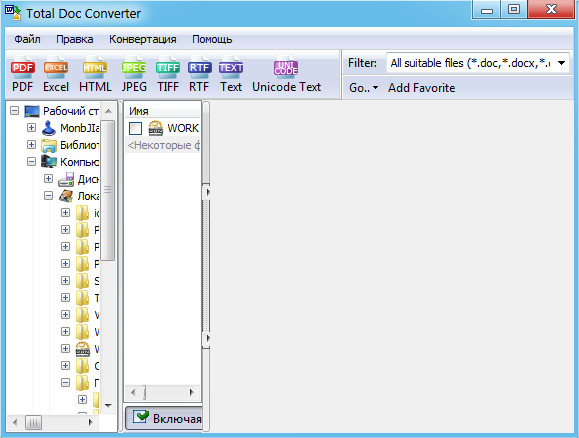
Task: Select the MonbJIa user icon in tree
Action: coord(49,128)
